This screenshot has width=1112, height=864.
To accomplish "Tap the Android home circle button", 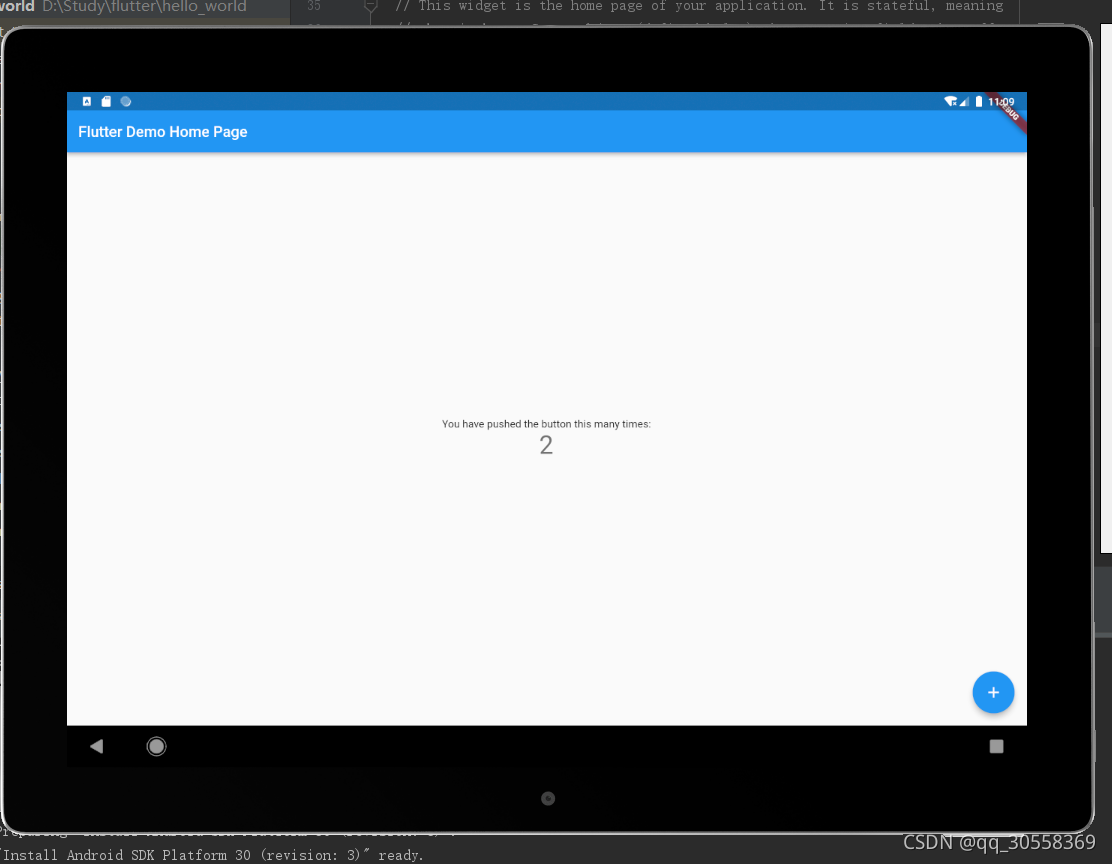I will [x=156, y=746].
